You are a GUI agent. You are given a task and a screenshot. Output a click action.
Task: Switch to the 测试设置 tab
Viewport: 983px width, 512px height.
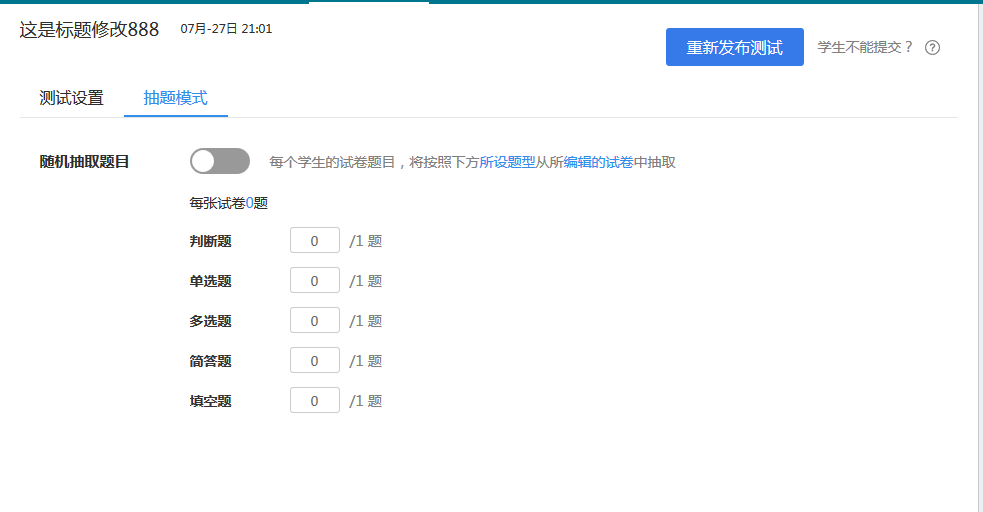[x=71, y=98]
